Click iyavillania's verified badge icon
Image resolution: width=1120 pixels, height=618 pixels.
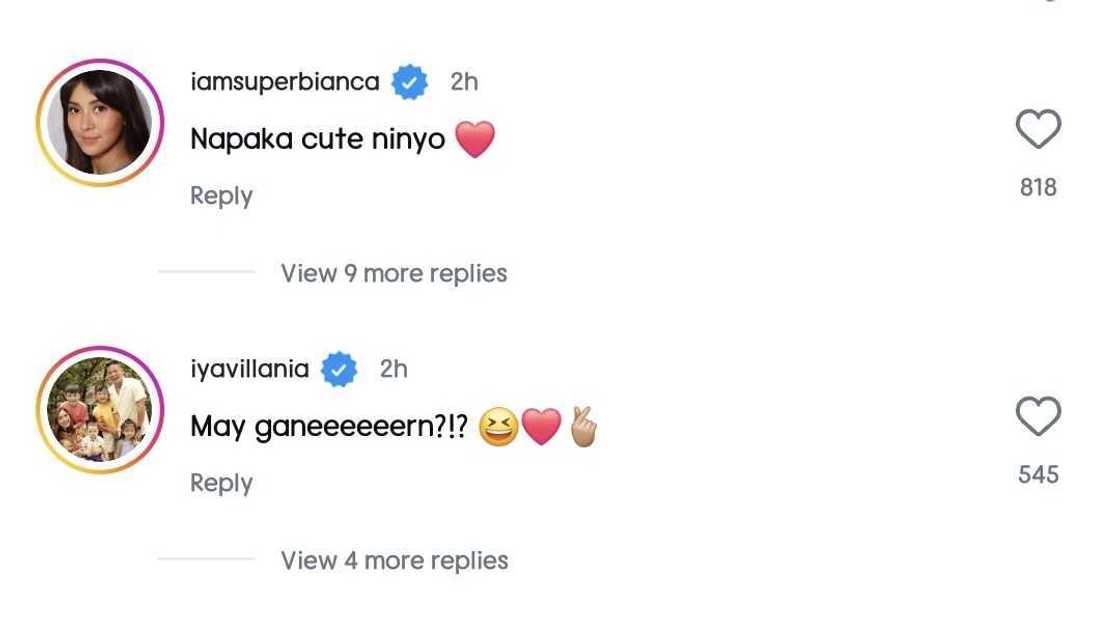(x=338, y=368)
